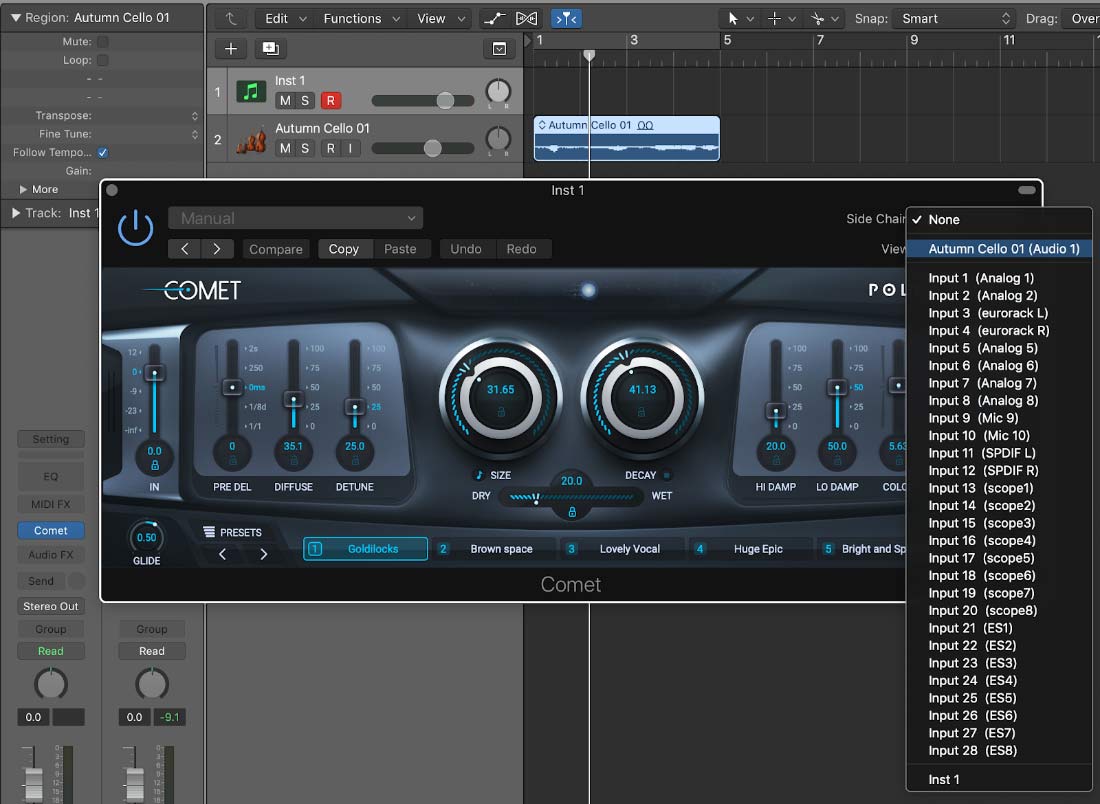Click the lock icon below the dry/wet mix

[x=572, y=512]
